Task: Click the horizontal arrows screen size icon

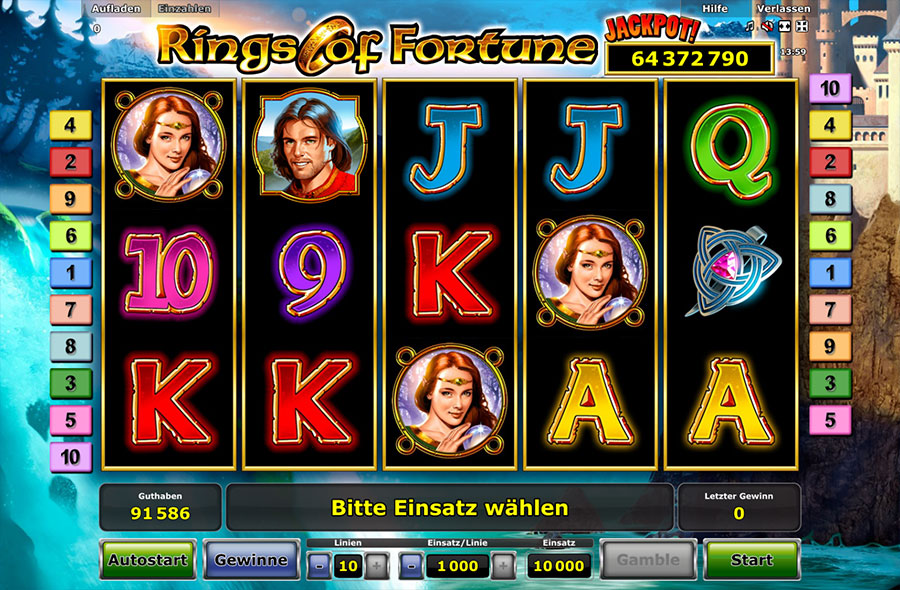Action: pos(784,26)
